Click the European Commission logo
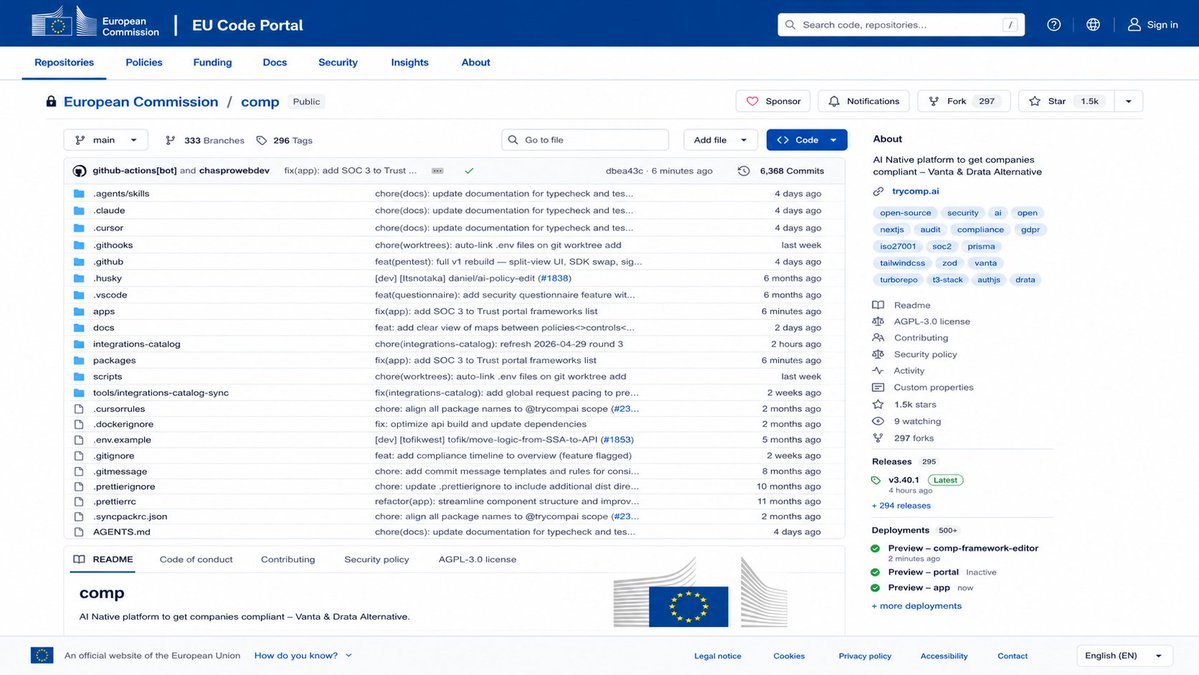Screen dimensions: 1199x675 pos(96,23)
